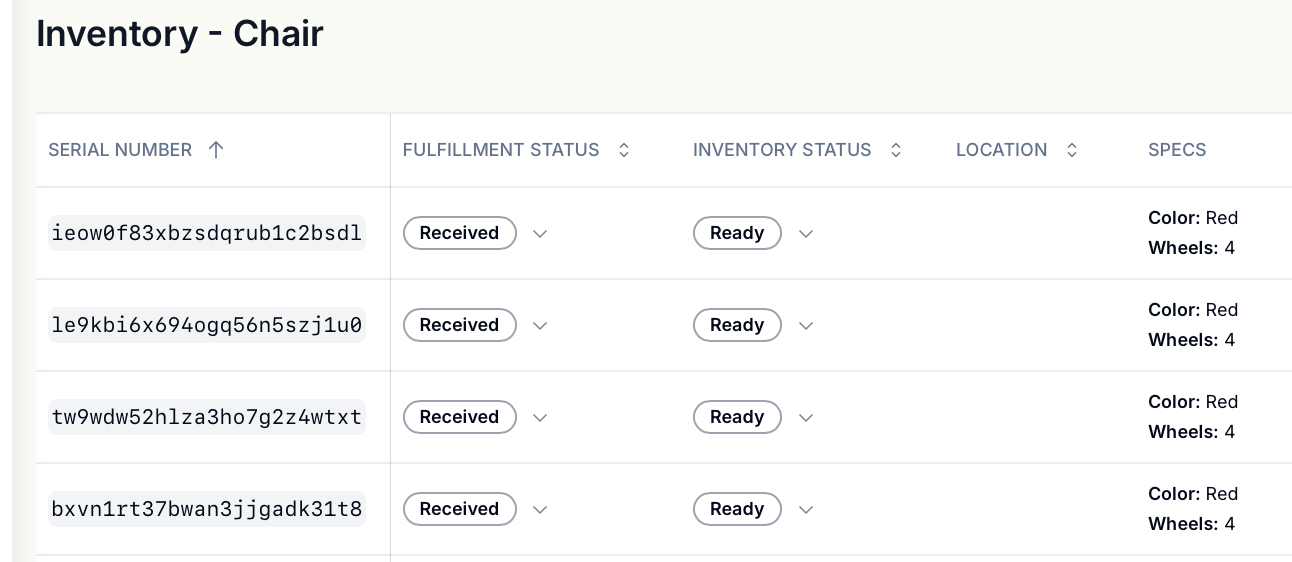The image size is (1292, 562).
Task: Click Received badge in first row
Action: [x=459, y=233]
